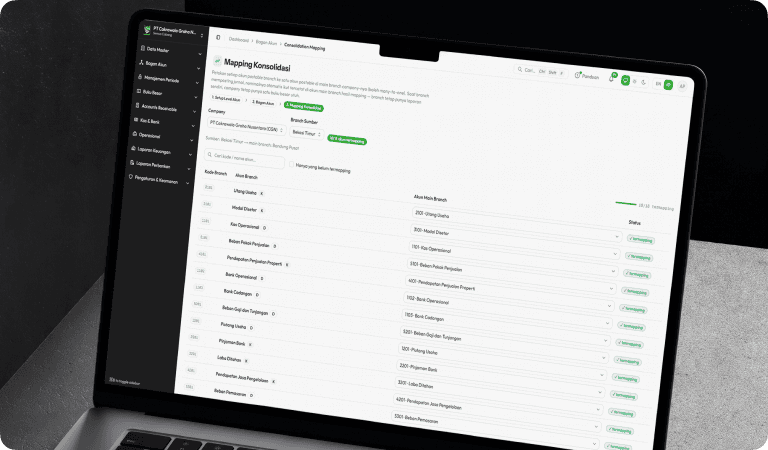Screen dimensions: 768x450
Task: Select step 3 Mapping Konsolidasi
Action: coord(304,106)
